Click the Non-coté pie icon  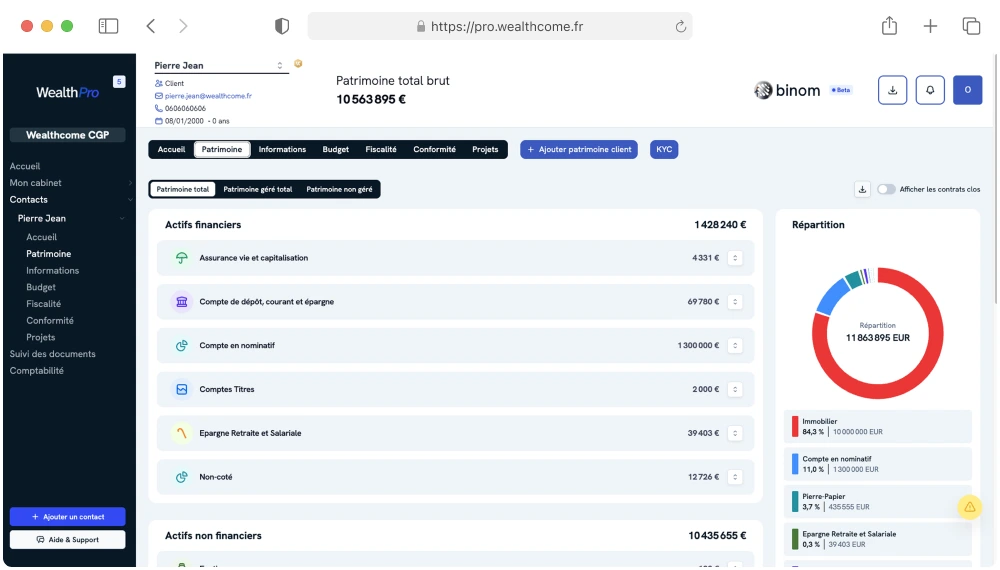click(x=182, y=477)
